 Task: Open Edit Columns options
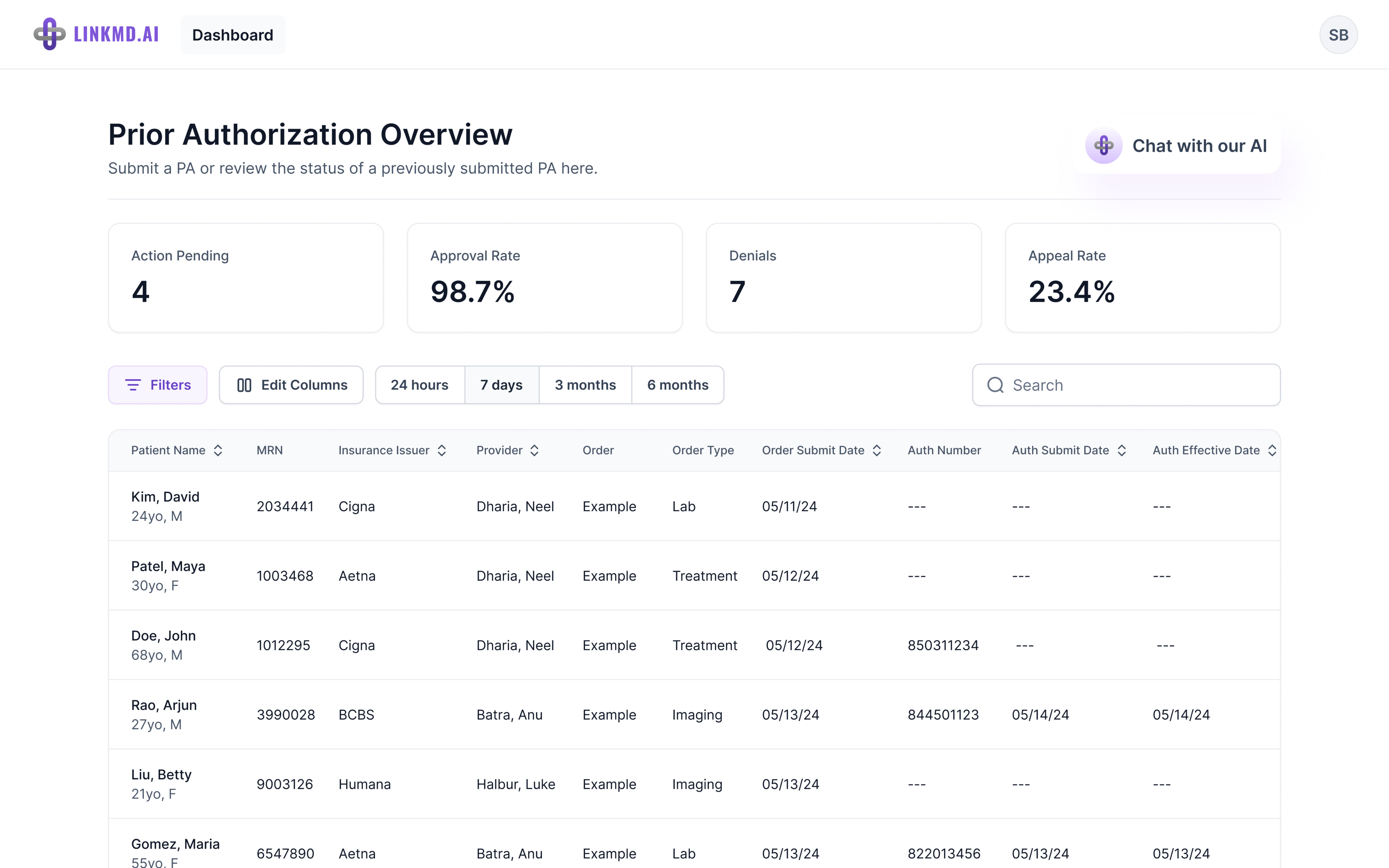[x=291, y=385]
